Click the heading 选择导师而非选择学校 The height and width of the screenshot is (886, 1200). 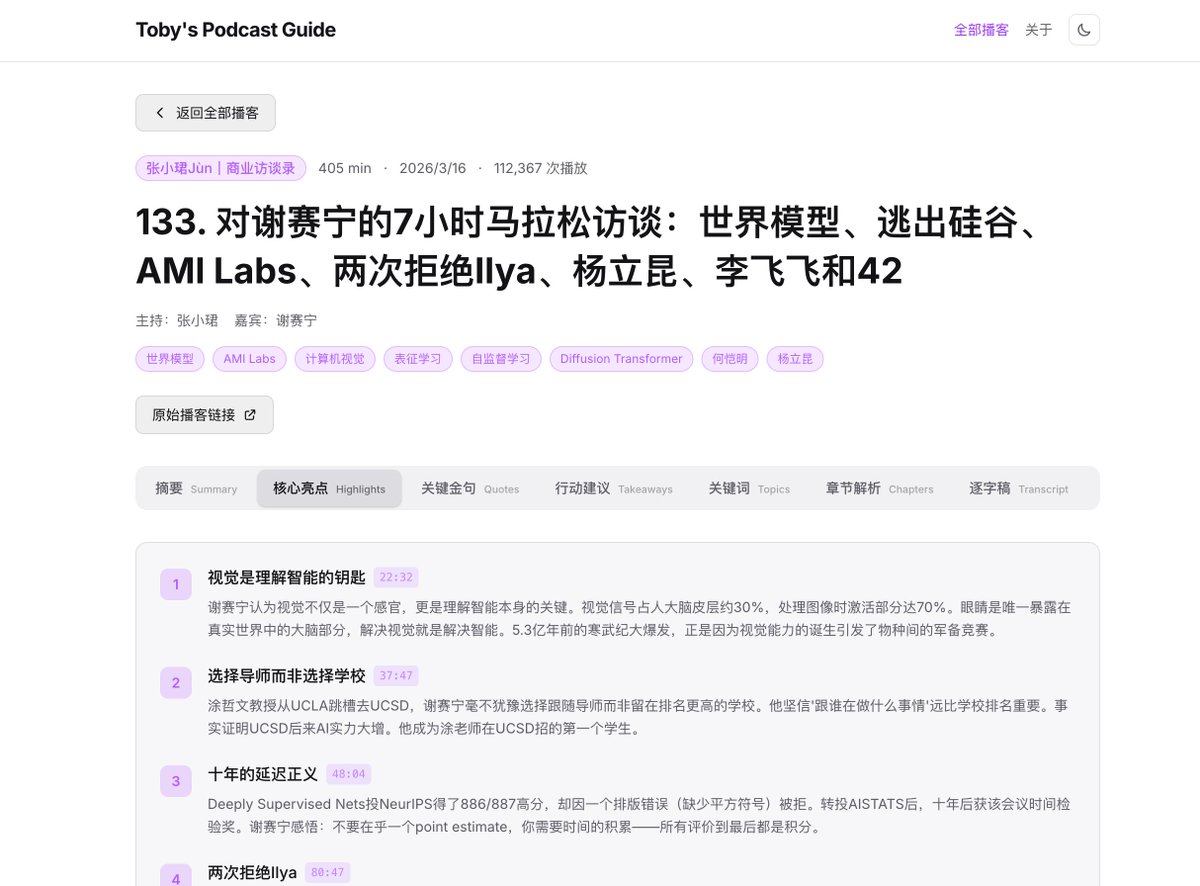click(x=287, y=676)
